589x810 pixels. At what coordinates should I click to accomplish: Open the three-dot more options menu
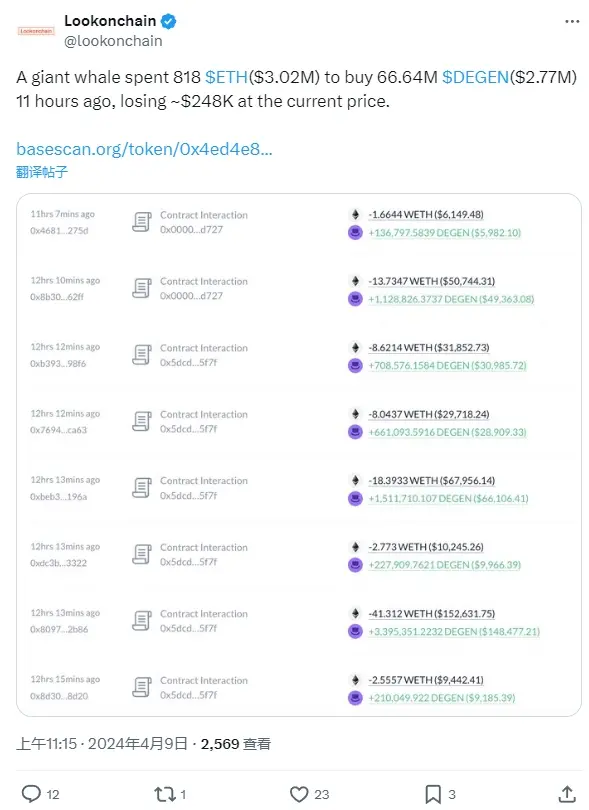572,21
